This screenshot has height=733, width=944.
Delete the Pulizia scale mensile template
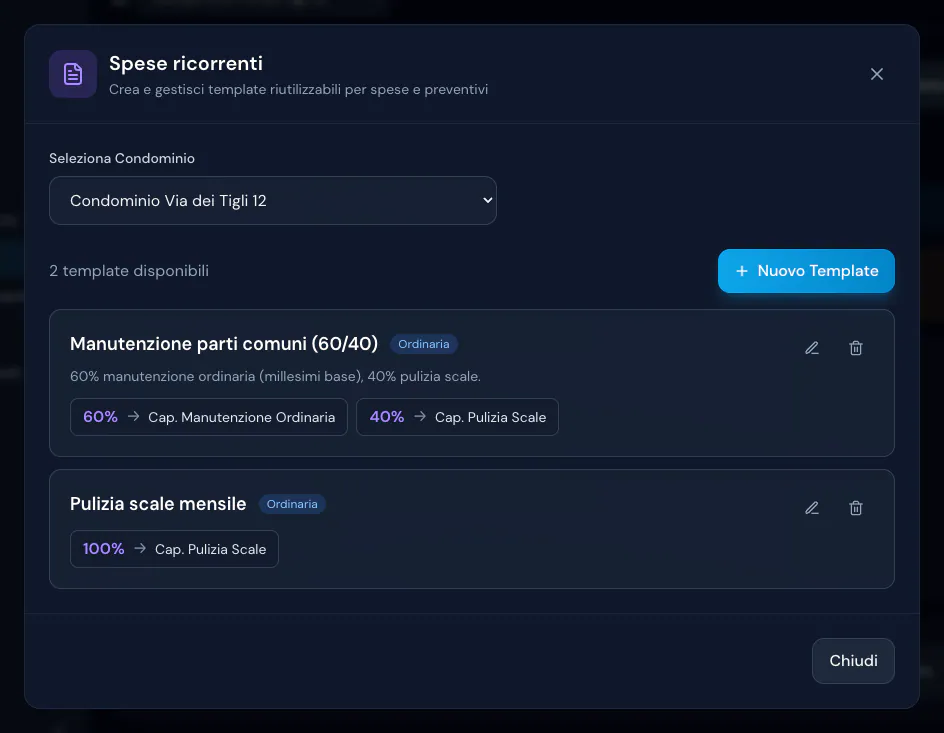coord(856,508)
